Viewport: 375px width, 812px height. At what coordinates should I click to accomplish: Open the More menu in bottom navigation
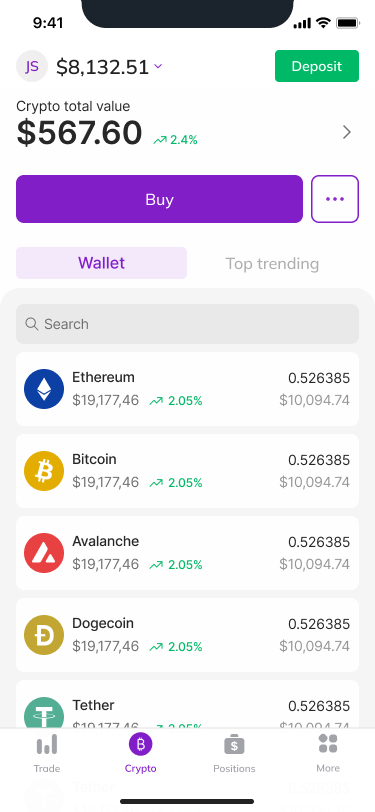point(328,753)
